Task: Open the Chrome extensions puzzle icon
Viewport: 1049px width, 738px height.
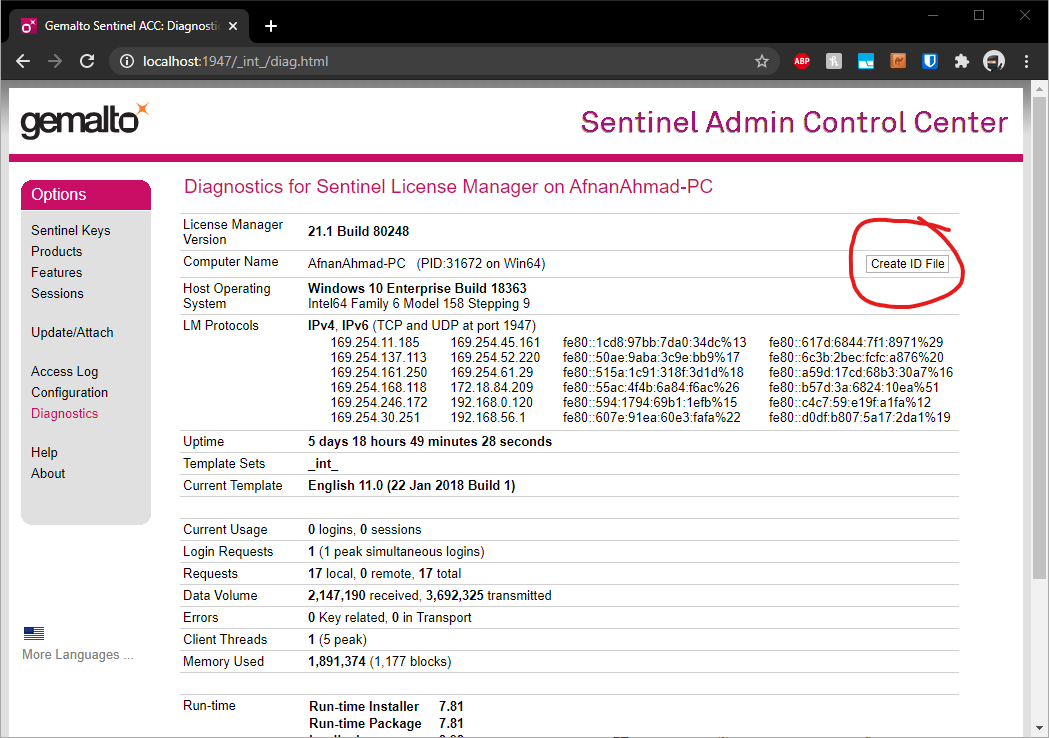Action: tap(962, 61)
